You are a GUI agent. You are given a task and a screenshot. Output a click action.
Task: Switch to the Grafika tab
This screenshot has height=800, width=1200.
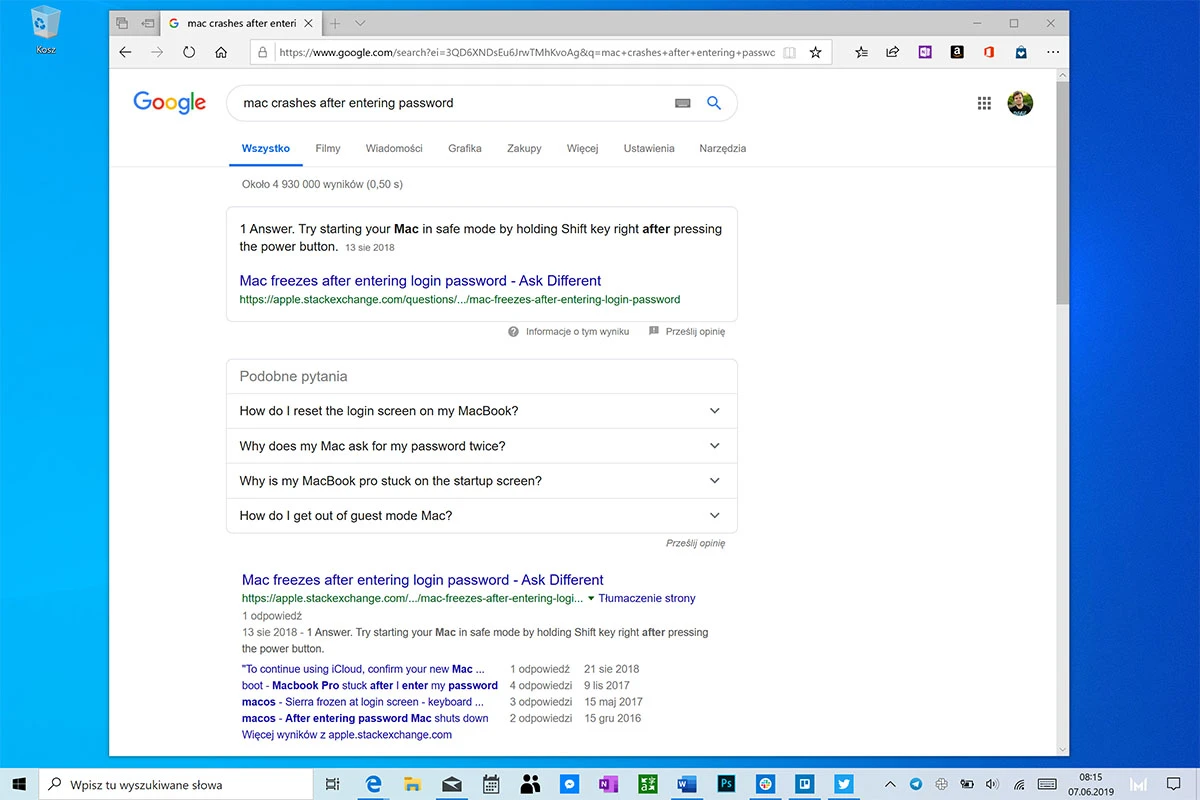(x=465, y=148)
